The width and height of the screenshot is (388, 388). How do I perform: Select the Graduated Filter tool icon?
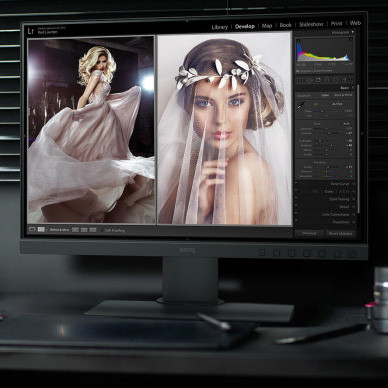click(327, 80)
